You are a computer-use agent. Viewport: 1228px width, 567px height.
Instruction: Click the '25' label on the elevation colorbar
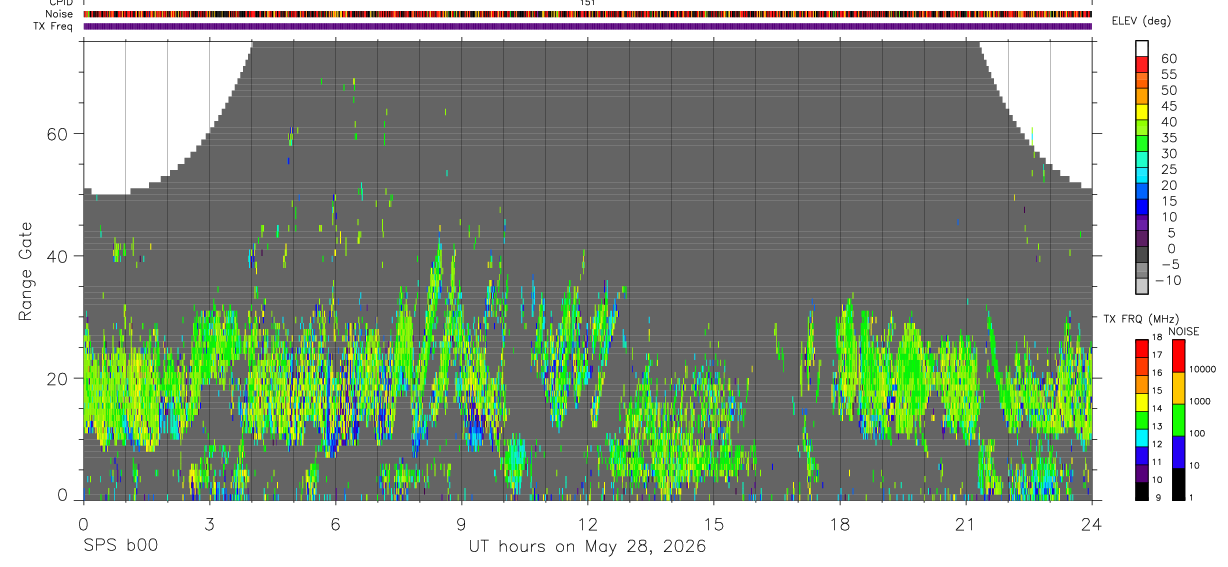coord(1168,170)
